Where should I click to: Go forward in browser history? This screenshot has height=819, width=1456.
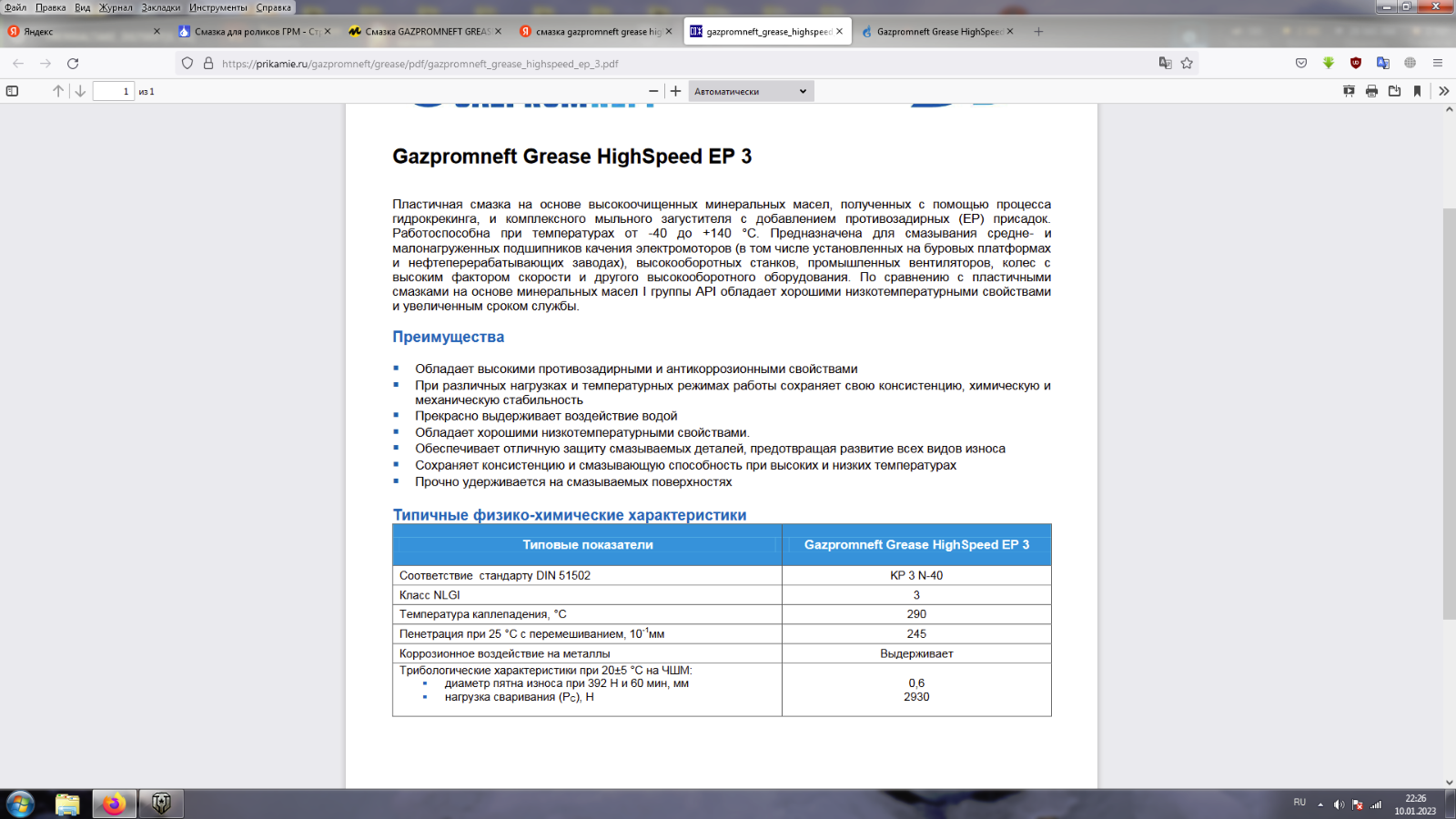[45, 64]
